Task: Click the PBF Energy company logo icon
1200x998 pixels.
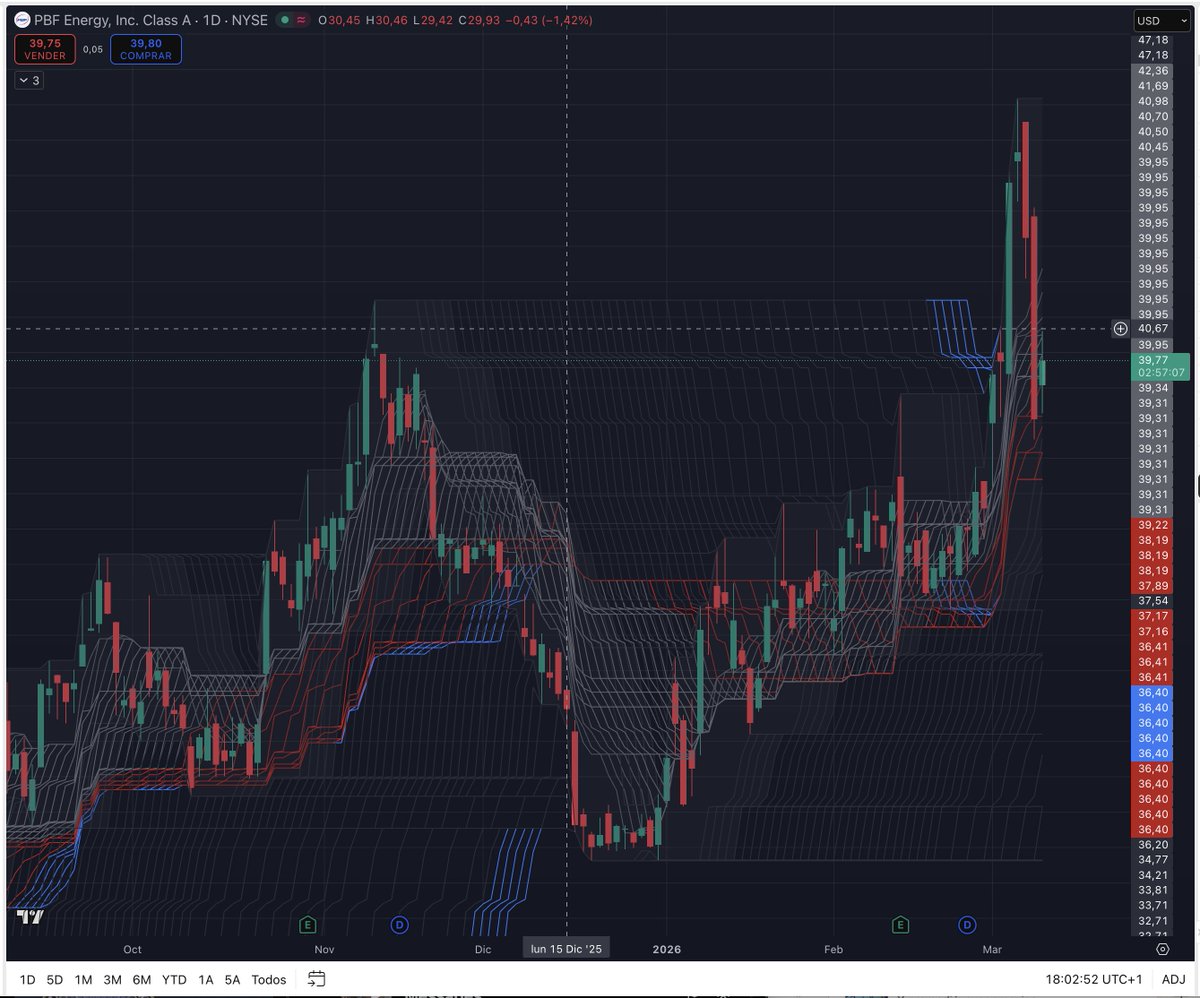Action: pyautogui.click(x=21, y=20)
